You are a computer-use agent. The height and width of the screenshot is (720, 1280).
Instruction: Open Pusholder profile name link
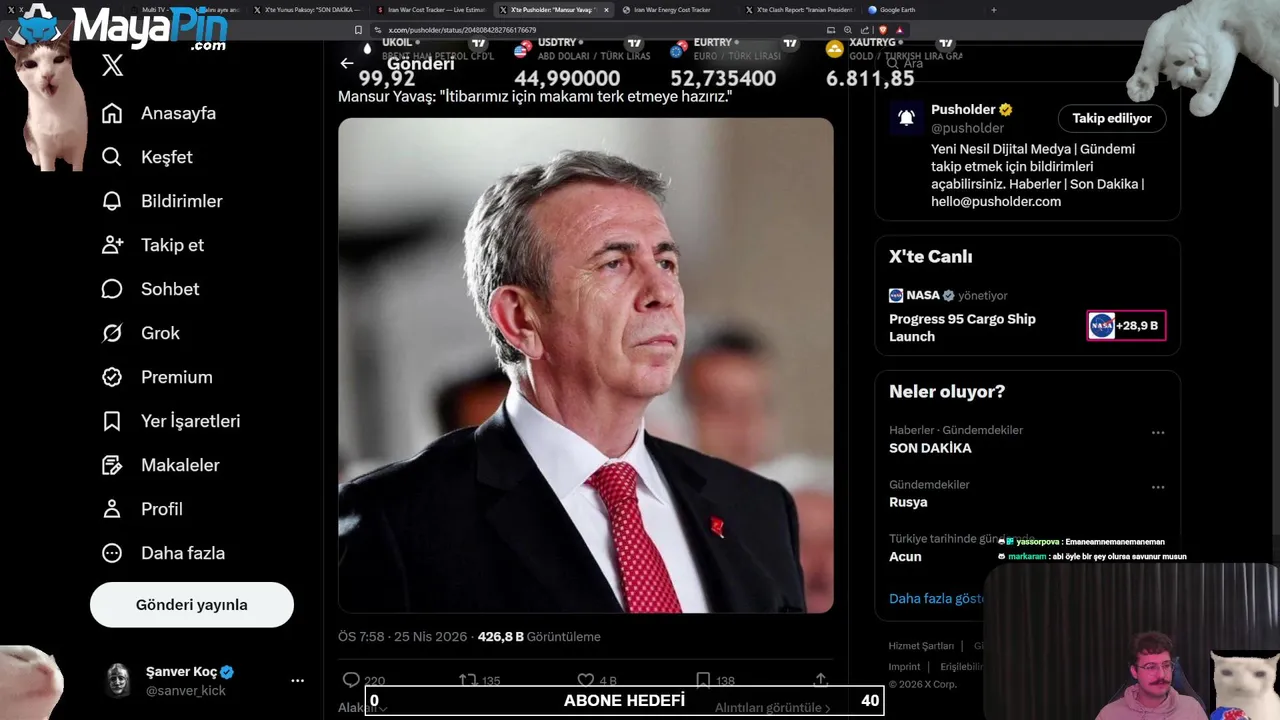tap(963, 109)
